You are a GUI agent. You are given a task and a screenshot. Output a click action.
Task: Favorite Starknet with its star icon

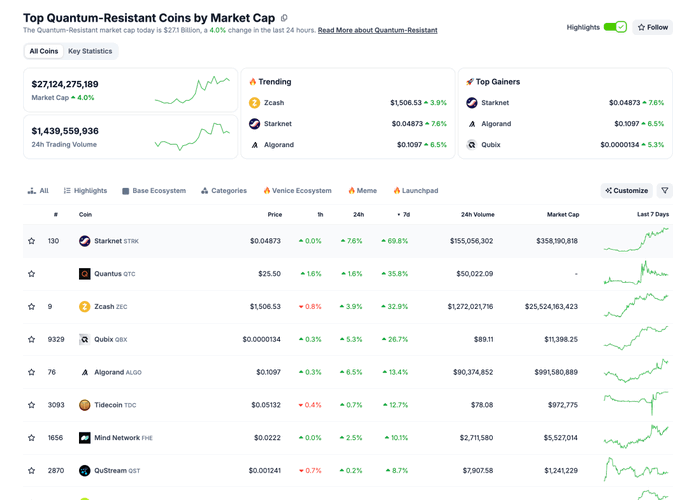pos(31,241)
